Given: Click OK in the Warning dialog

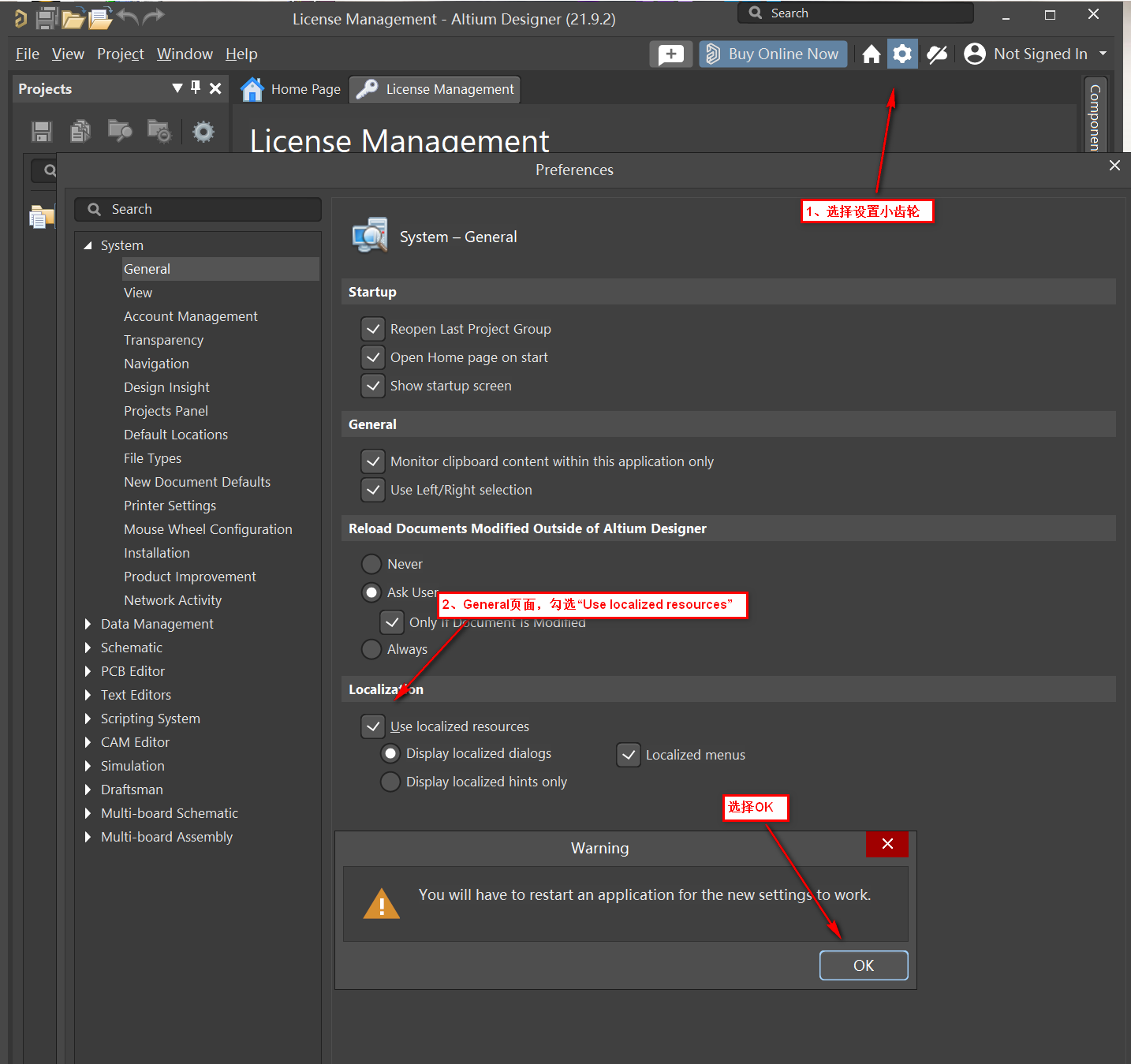Looking at the screenshot, I should (864, 965).
